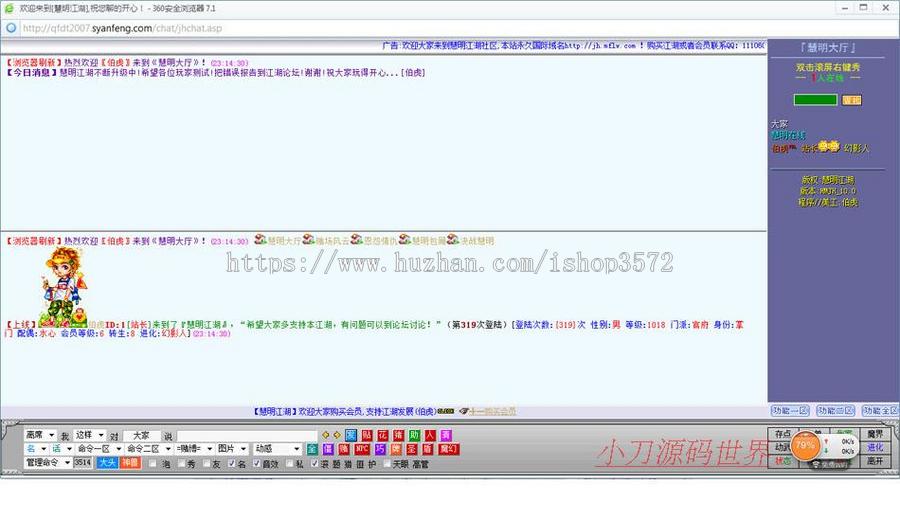
Task: Click the purple 僵 icon button
Action: (328, 449)
